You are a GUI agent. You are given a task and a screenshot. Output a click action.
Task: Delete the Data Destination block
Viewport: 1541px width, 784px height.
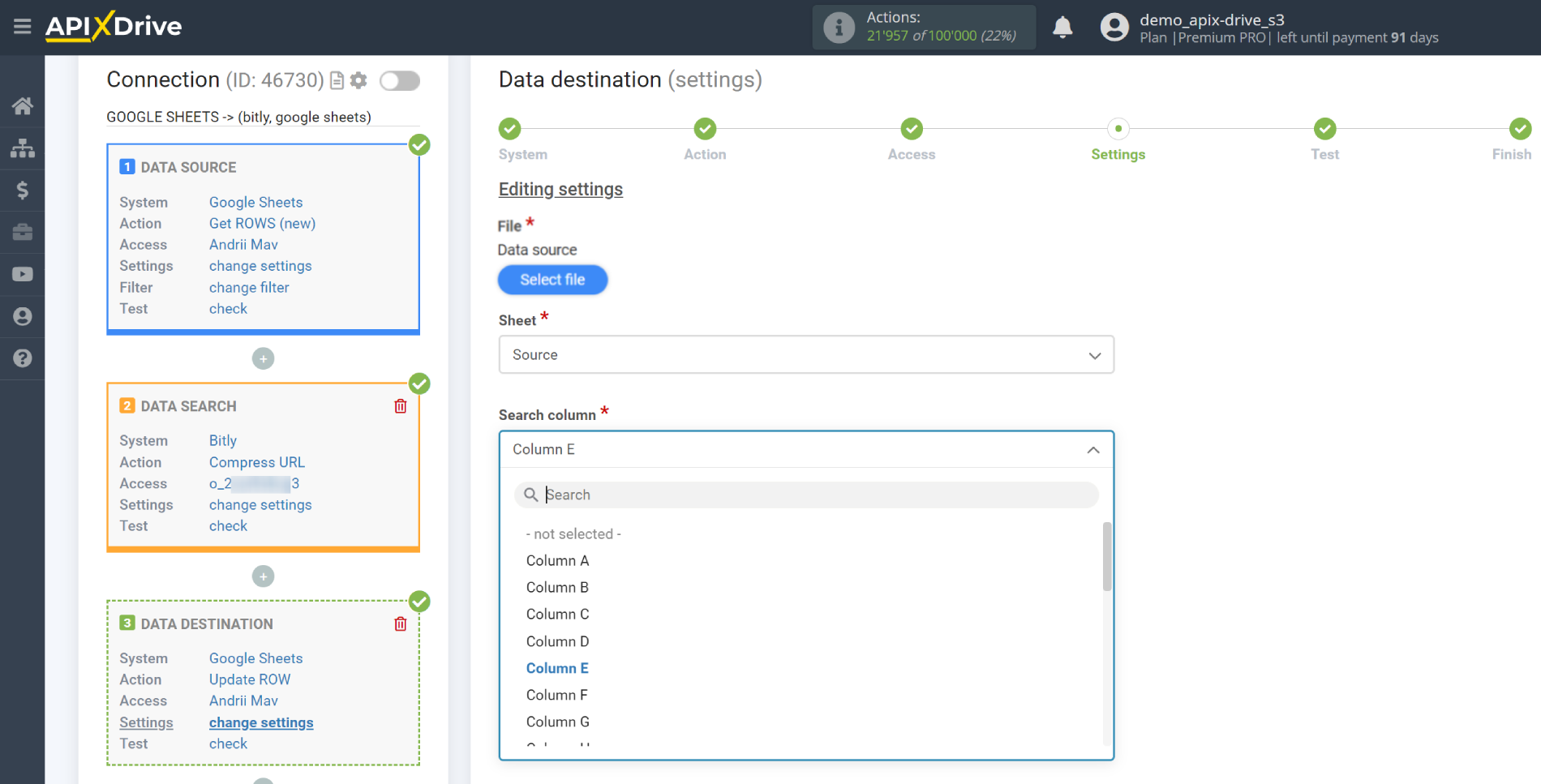[x=401, y=624]
